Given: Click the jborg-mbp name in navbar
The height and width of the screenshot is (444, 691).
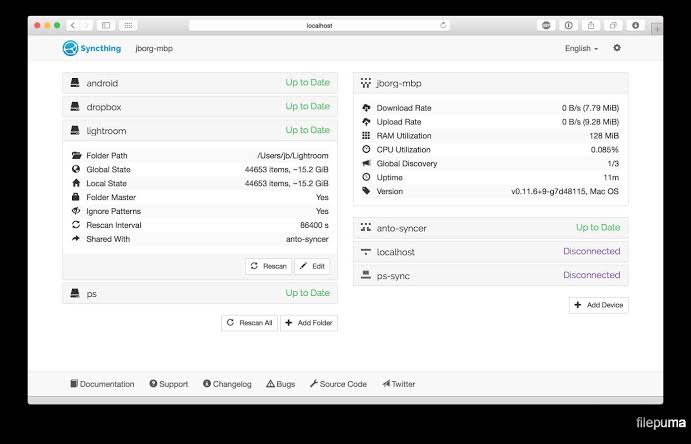Looking at the screenshot, I should 154,48.
